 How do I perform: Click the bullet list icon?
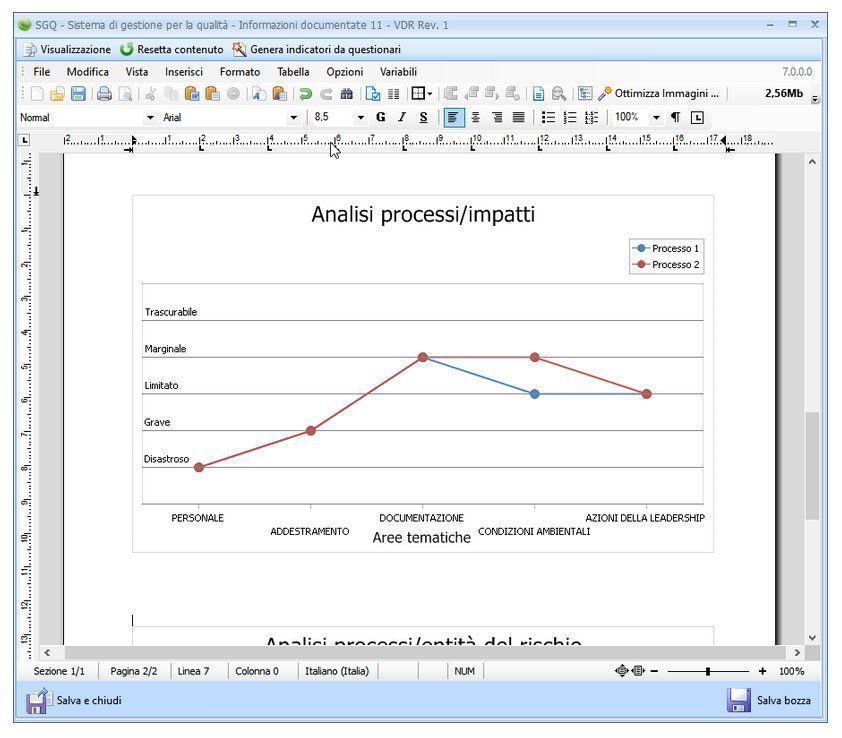pyautogui.click(x=548, y=117)
